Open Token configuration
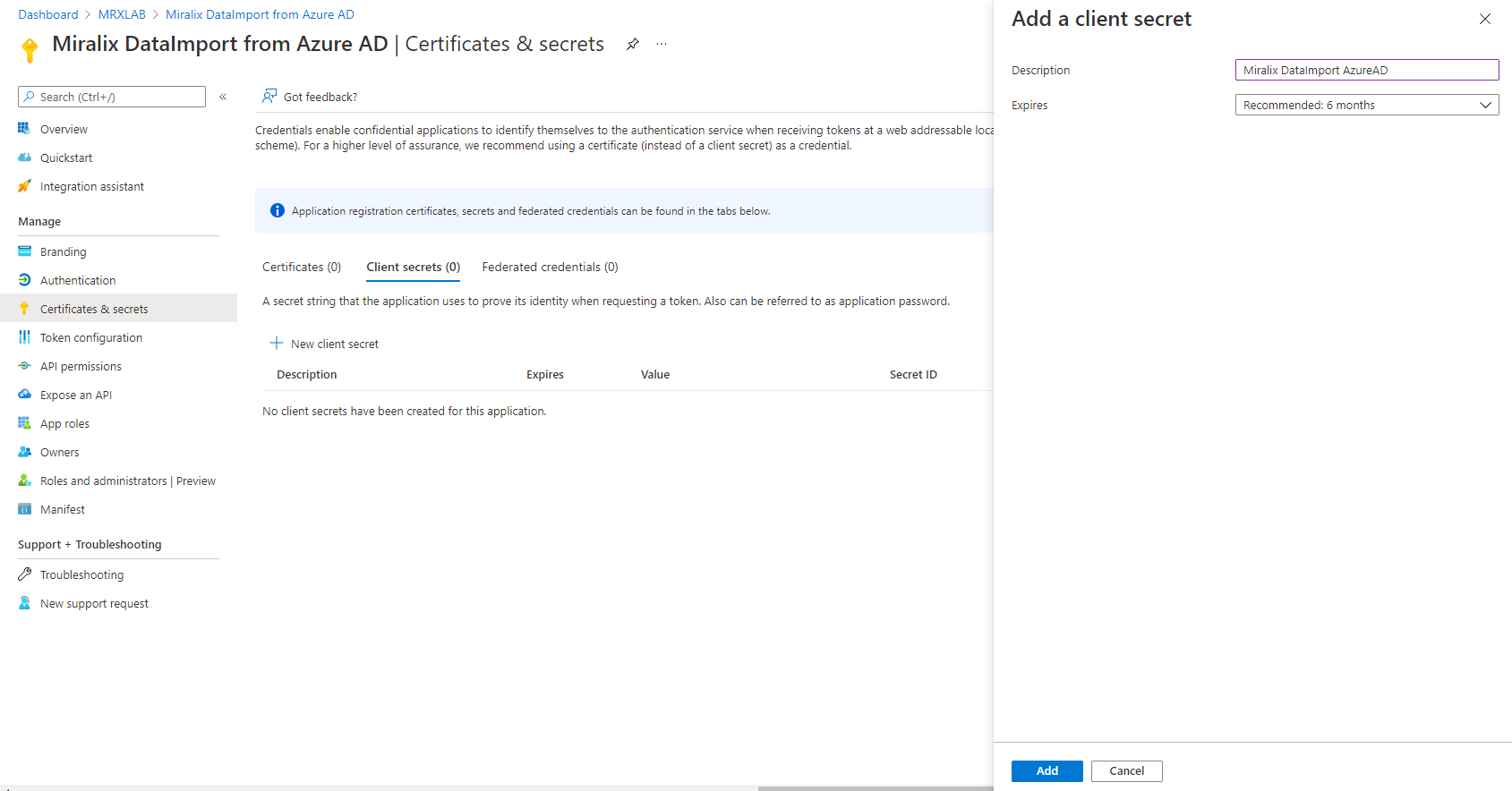 click(x=91, y=337)
